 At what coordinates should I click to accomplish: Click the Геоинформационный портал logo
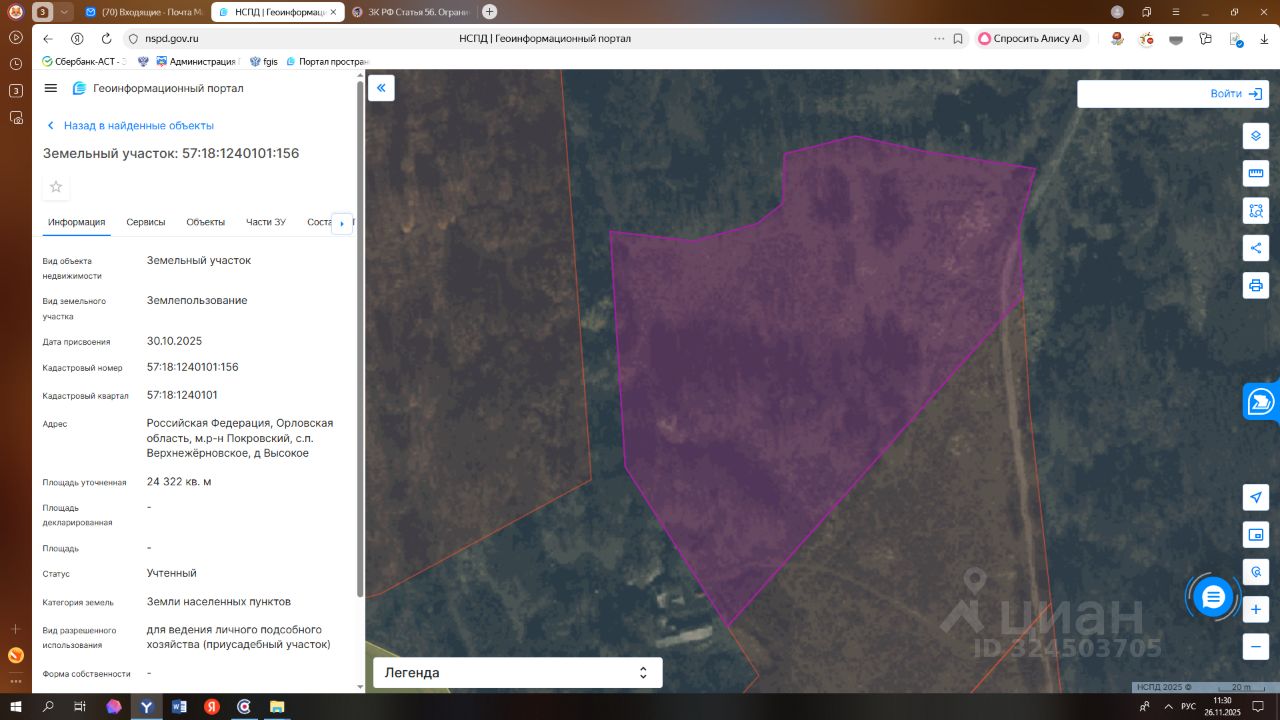point(158,88)
